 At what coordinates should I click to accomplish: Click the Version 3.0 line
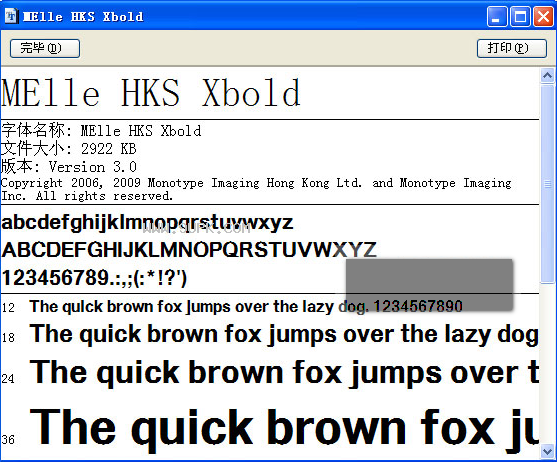pyautogui.click(x=69, y=167)
